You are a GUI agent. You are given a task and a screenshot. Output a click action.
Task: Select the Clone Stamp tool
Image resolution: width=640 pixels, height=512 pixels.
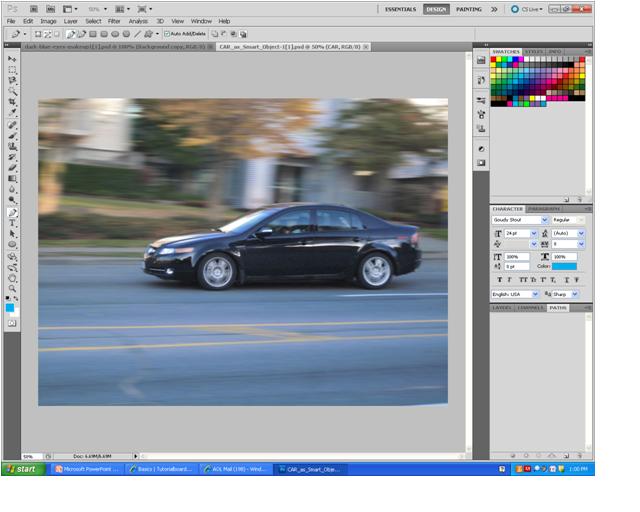(x=12, y=146)
